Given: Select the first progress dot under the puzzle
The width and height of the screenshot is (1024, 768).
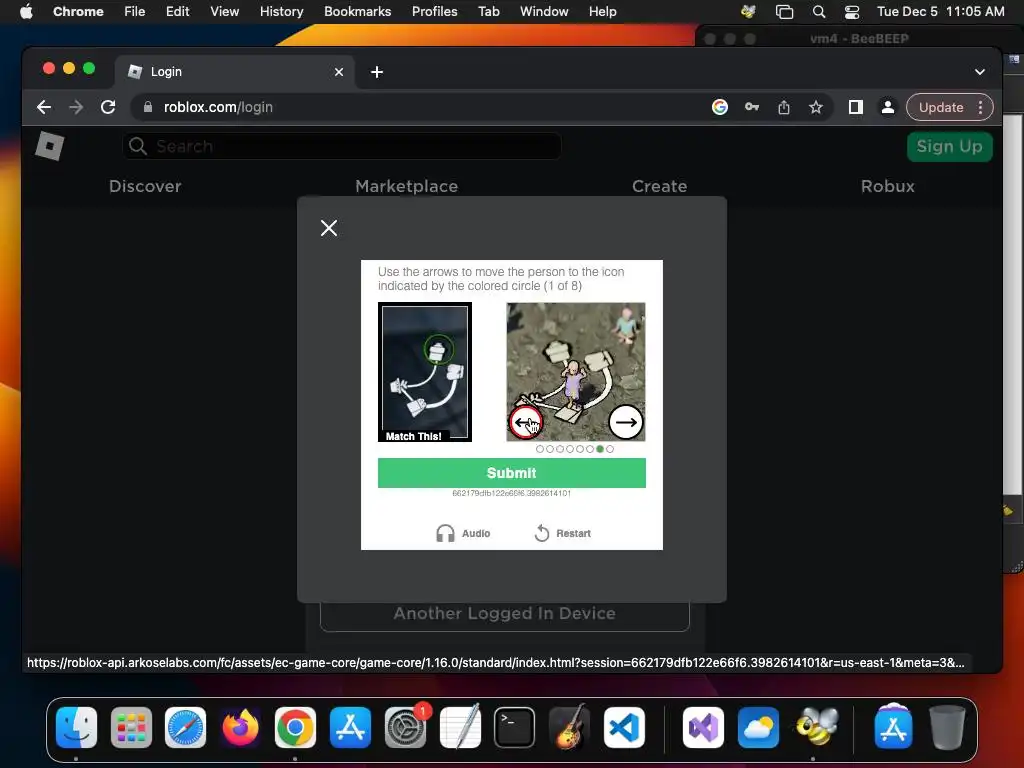Looking at the screenshot, I should tap(539, 449).
